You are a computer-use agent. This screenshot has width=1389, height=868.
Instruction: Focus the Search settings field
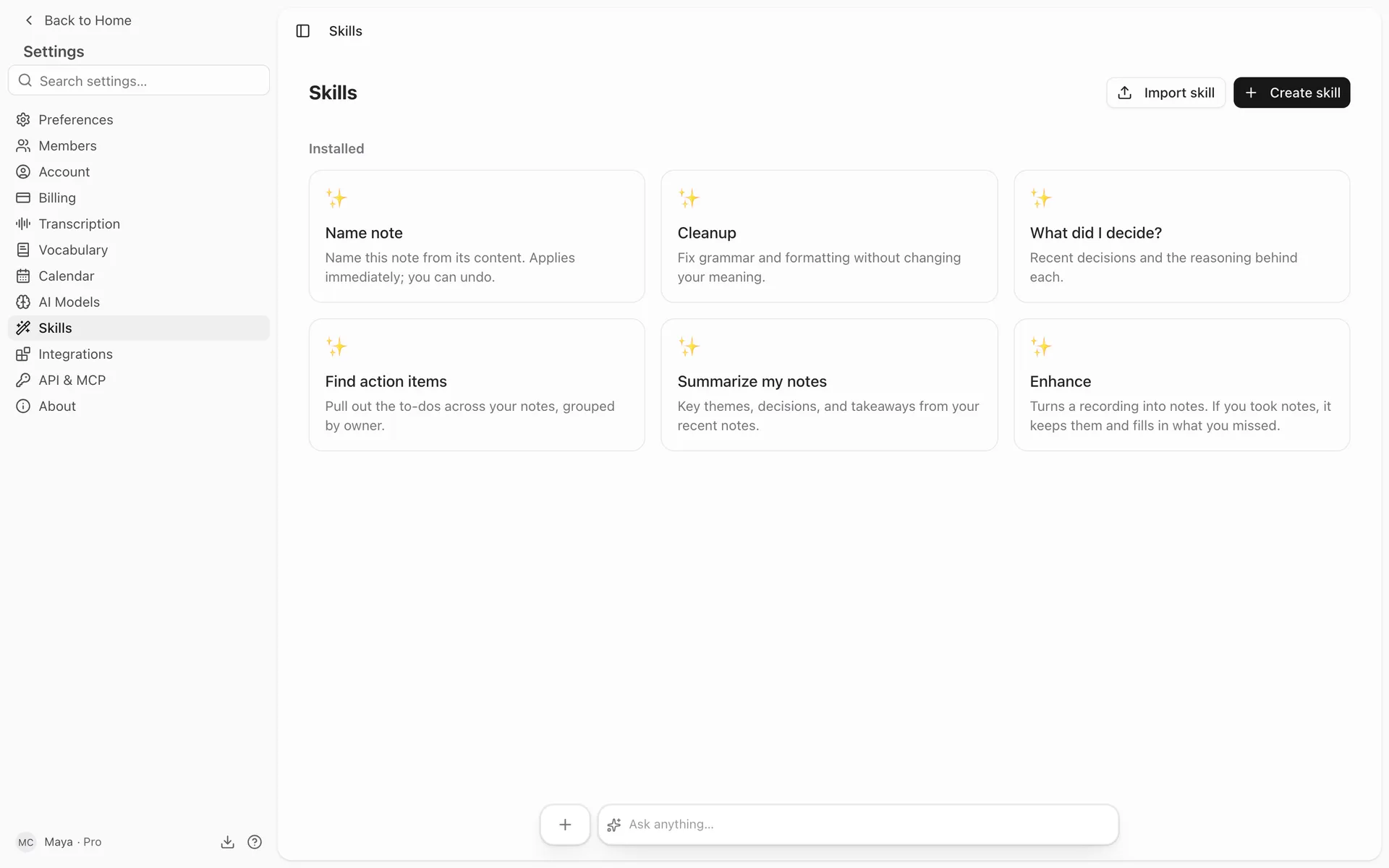(x=138, y=80)
